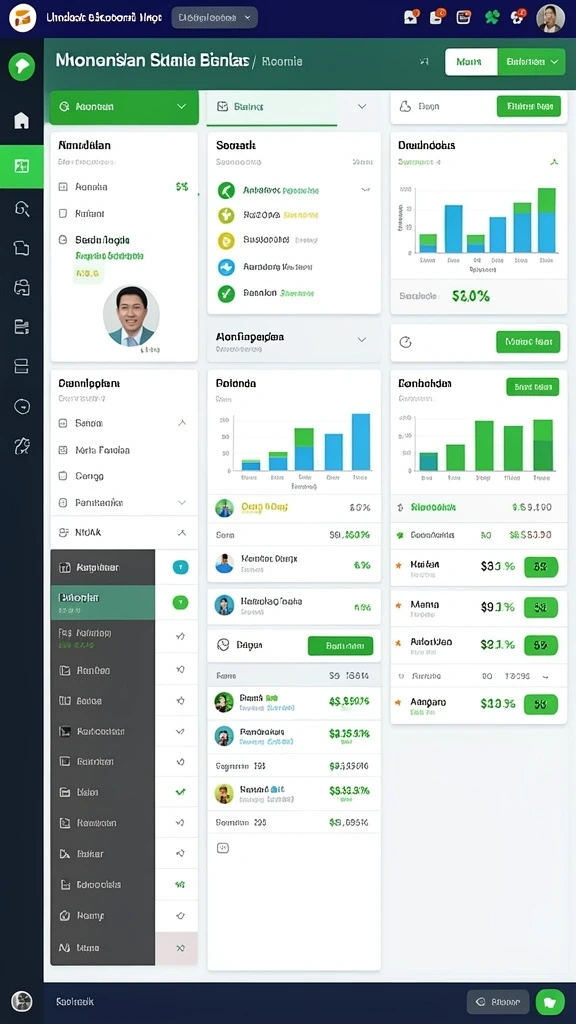This screenshot has width=576, height=1024.
Task: Click the sidebar clock-shaped circle icon
Action: 22,406
